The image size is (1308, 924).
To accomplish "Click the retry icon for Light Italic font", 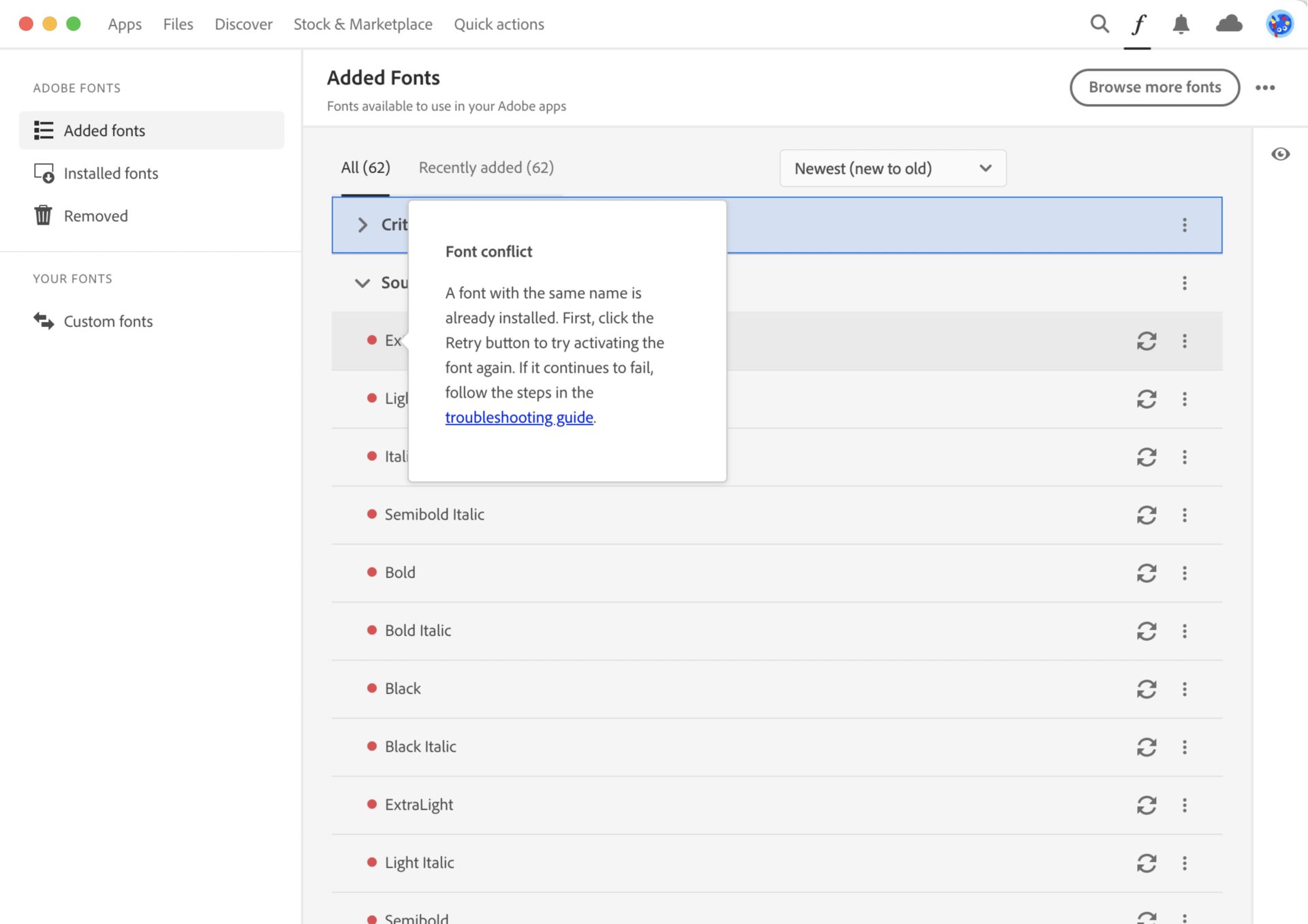I will click(1147, 861).
